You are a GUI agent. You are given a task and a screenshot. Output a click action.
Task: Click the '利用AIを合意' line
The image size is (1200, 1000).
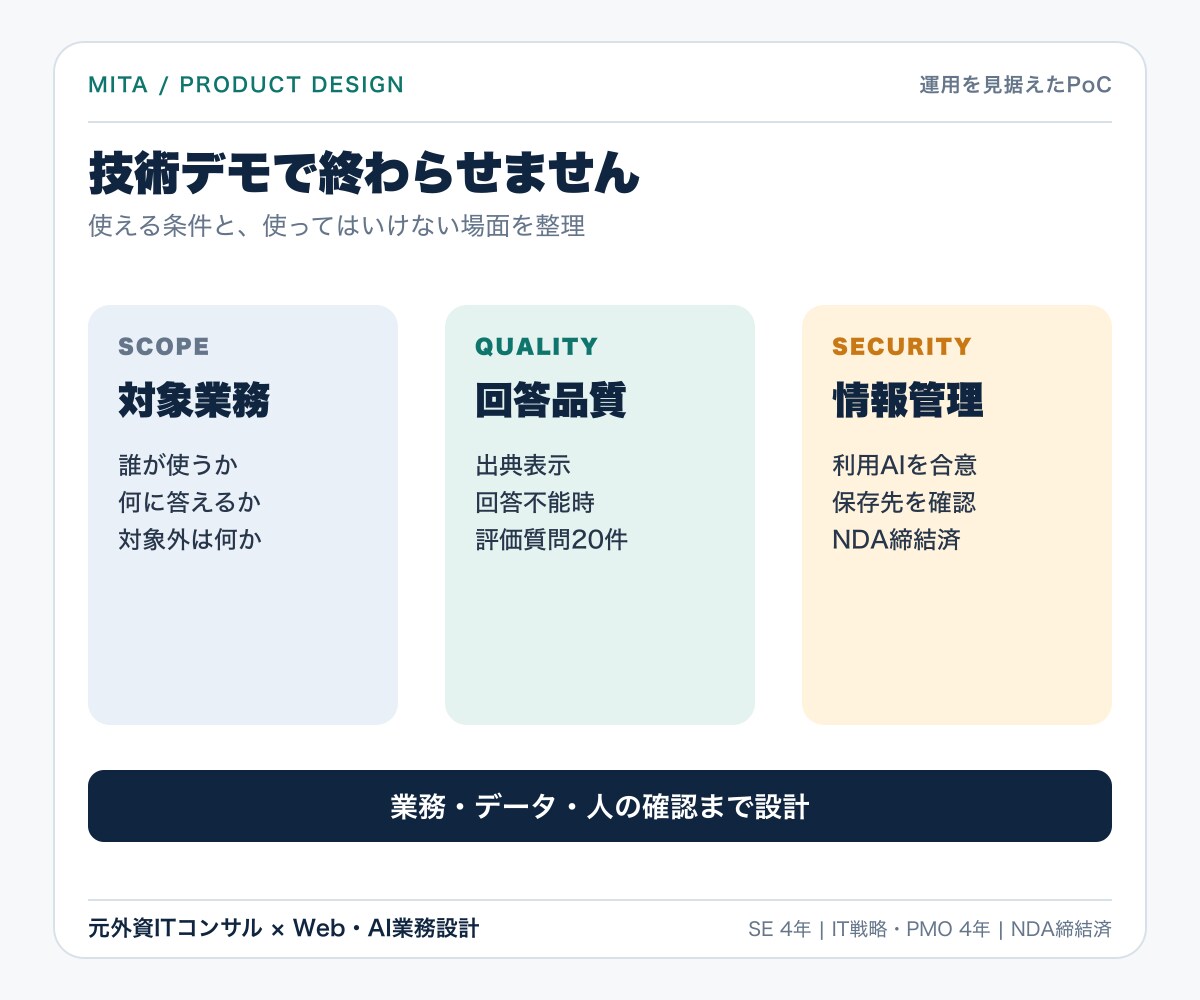(905, 465)
